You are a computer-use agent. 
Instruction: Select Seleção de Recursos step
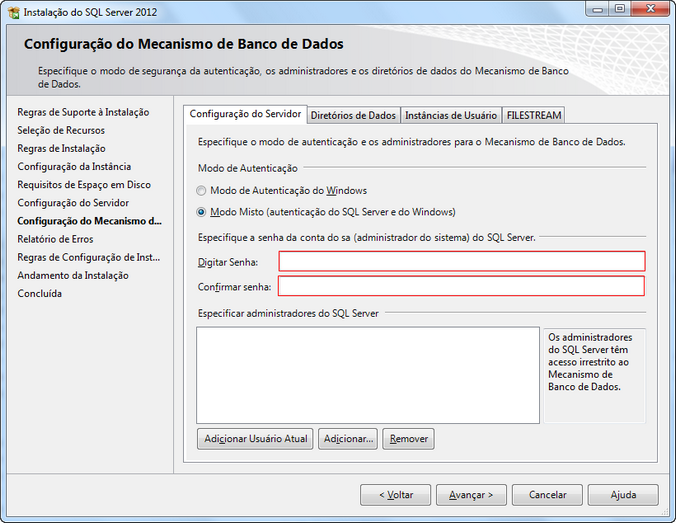coord(61,131)
